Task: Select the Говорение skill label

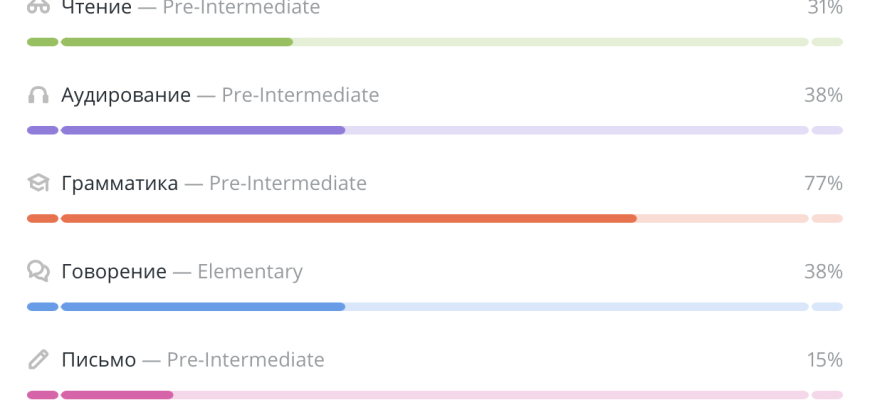Action: coord(114,271)
